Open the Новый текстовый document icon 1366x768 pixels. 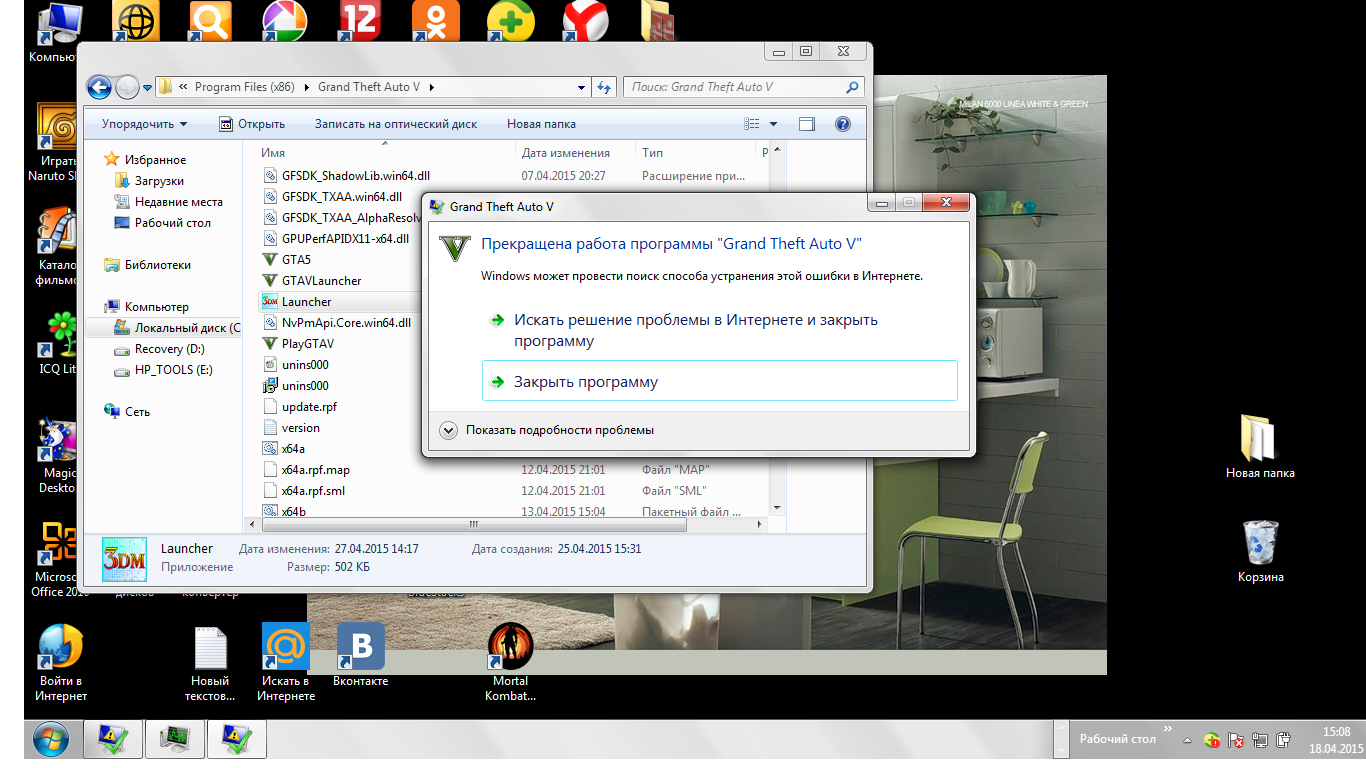[x=210, y=662]
